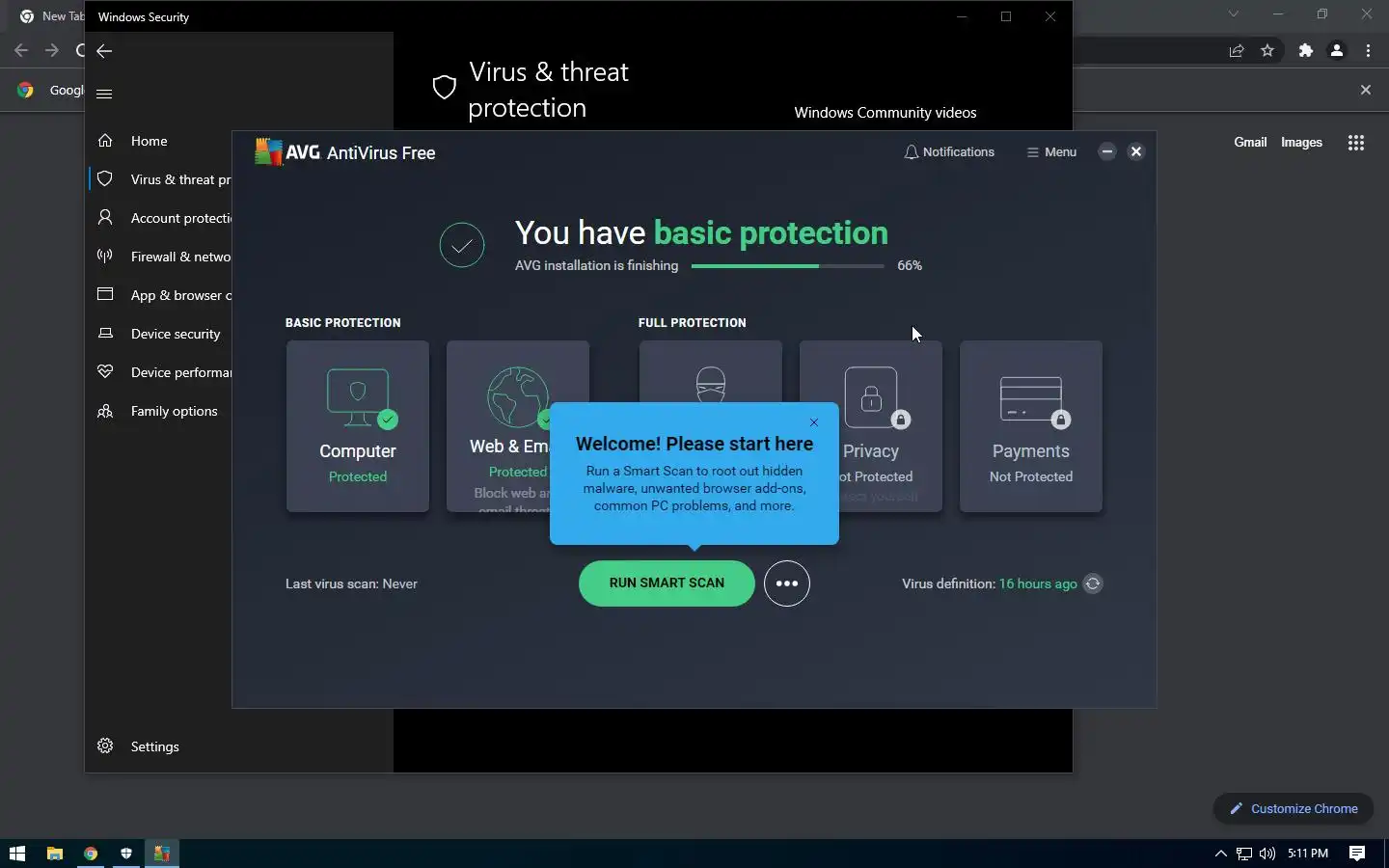The image size is (1389, 868).
Task: Click AVG taskbar icon
Action: [162, 854]
